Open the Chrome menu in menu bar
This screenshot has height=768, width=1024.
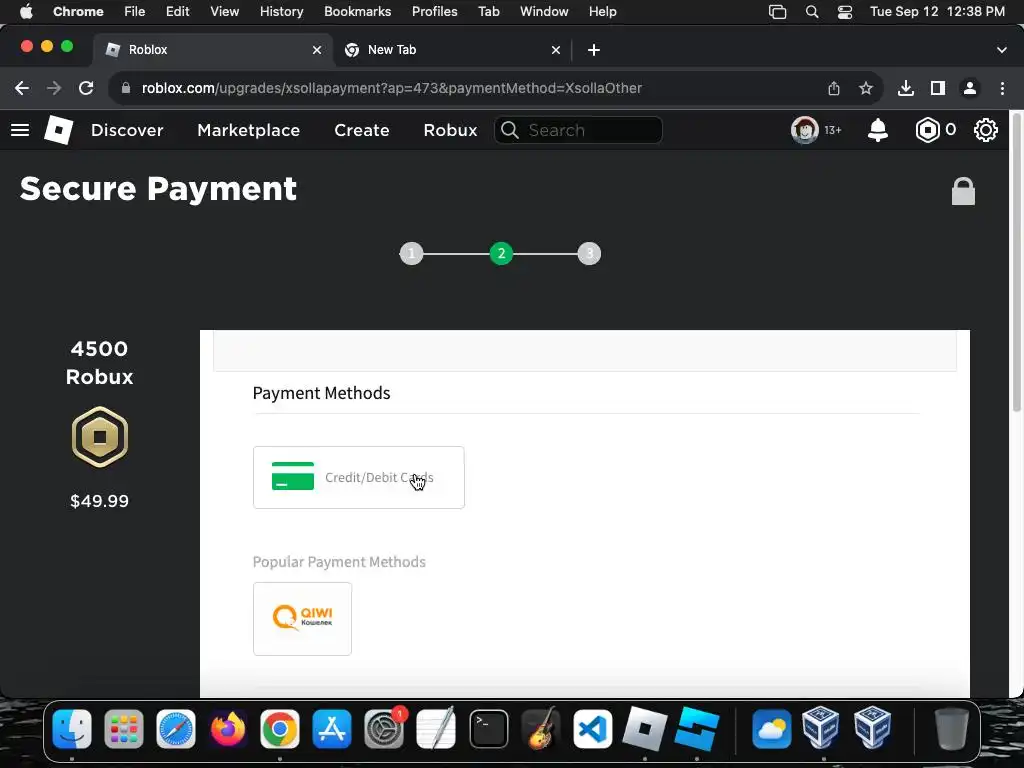(78, 12)
